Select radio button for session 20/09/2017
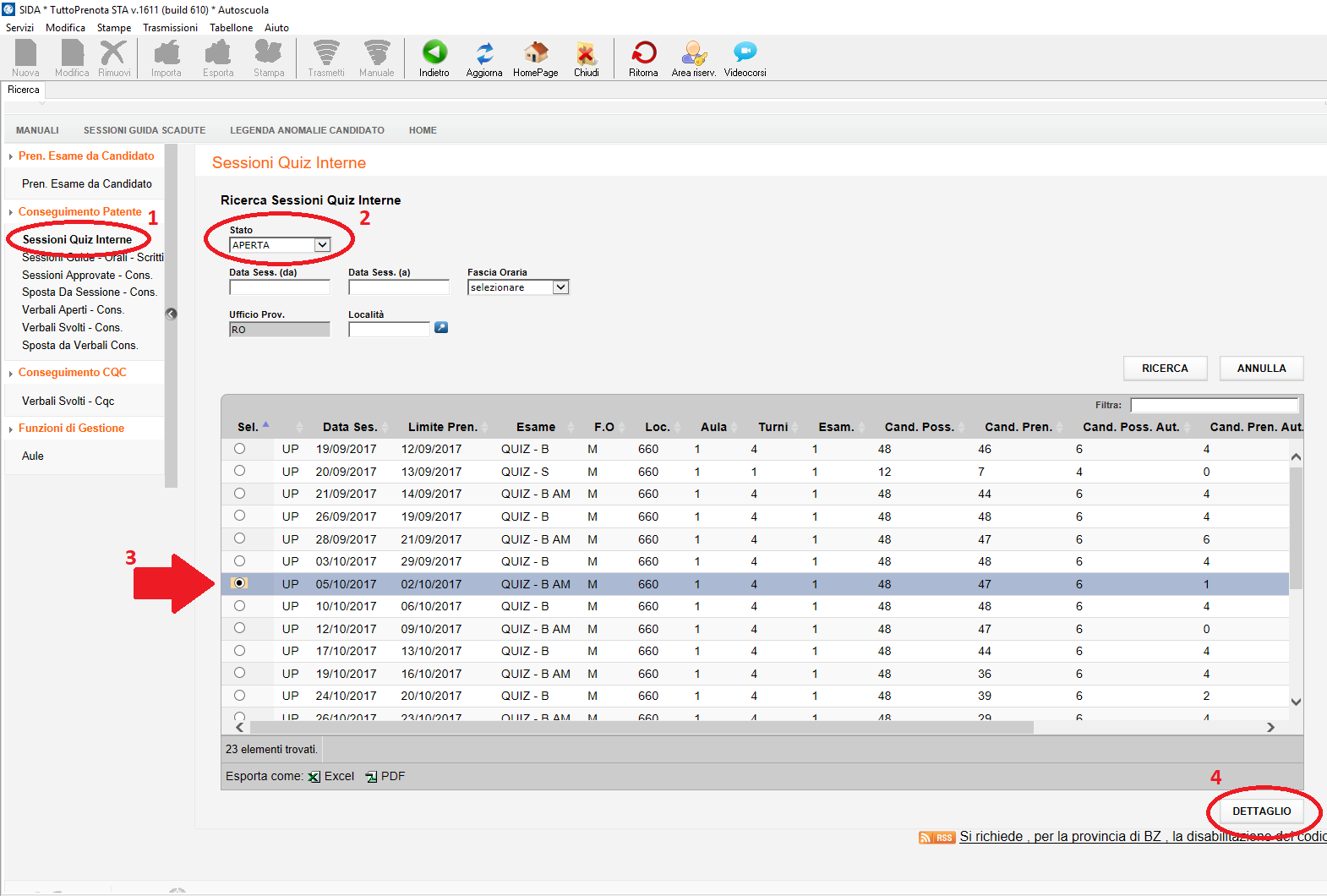This screenshot has height=896, width=1327. click(240, 471)
